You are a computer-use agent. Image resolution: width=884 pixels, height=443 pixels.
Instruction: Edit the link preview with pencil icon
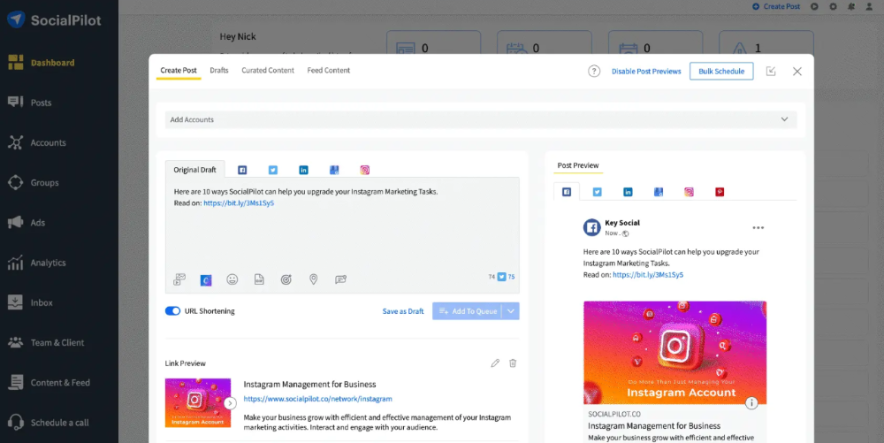click(495, 363)
